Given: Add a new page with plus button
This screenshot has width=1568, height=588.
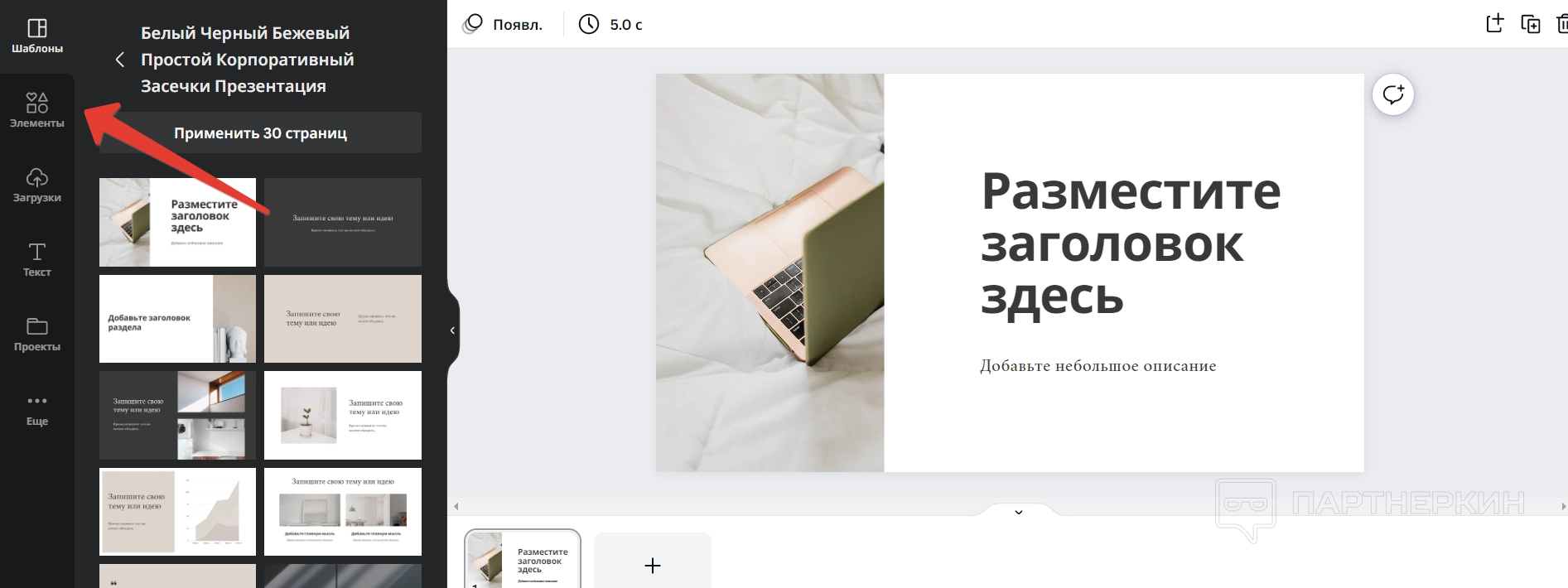Looking at the screenshot, I should tap(653, 565).
